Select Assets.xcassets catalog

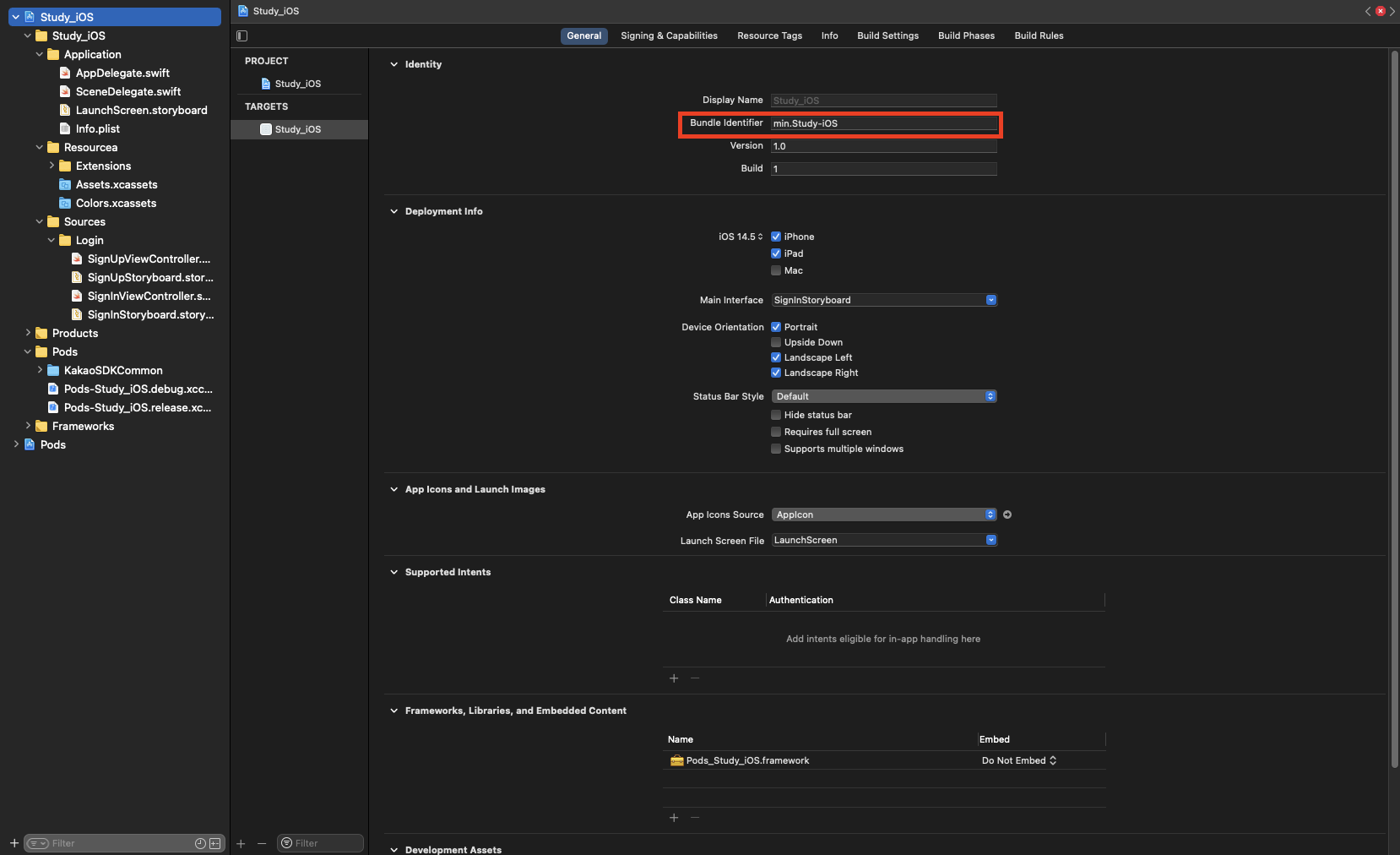pos(117,184)
